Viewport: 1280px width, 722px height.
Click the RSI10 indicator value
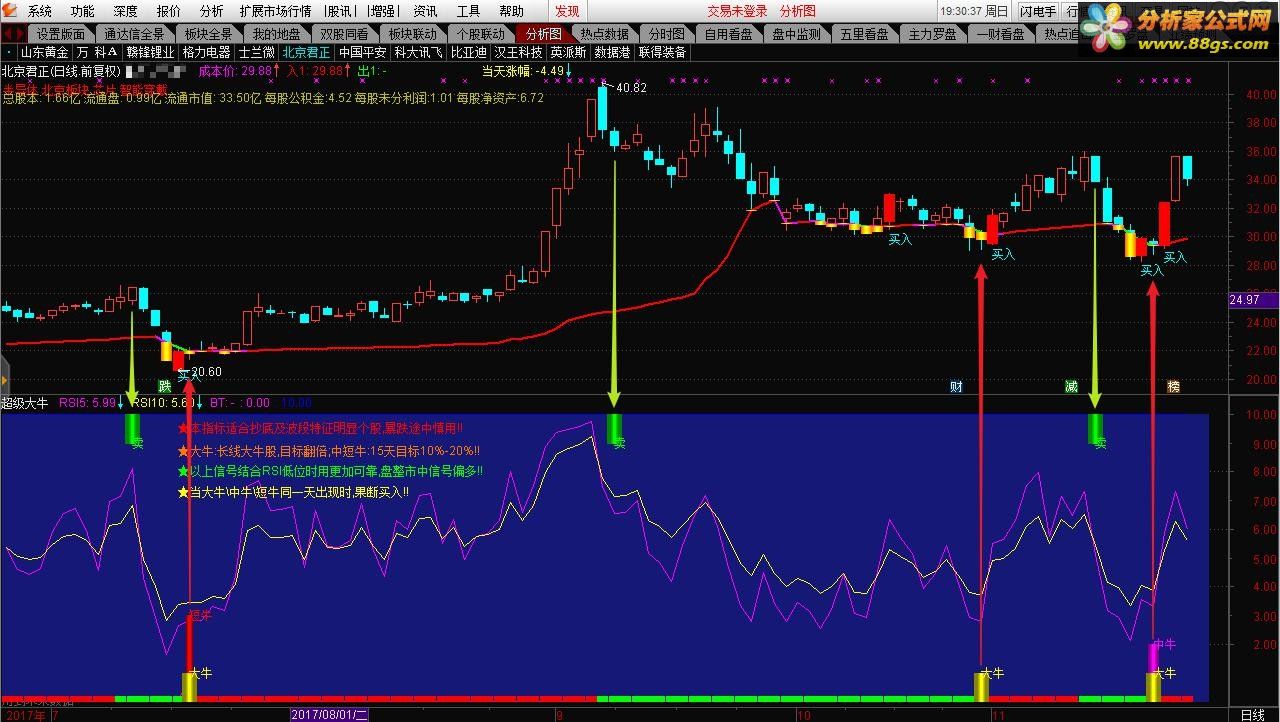coord(165,403)
